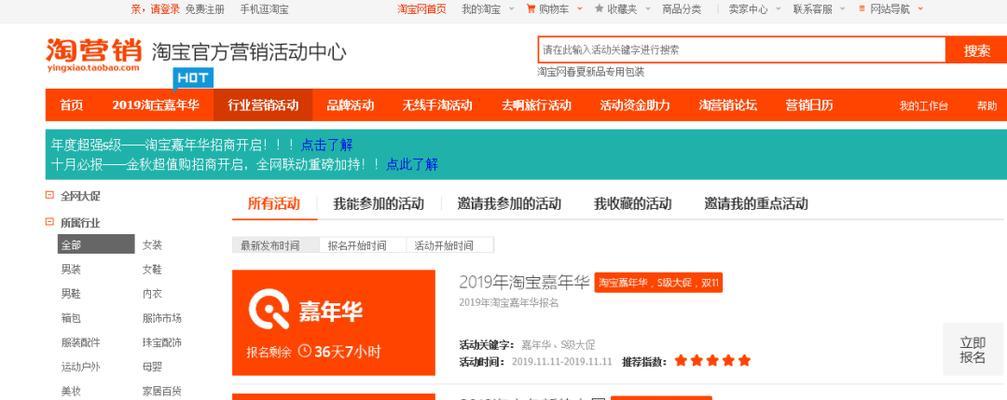The image size is (1007, 400).
Task: Sort by 活动开始时间
Action: [x=450, y=245]
